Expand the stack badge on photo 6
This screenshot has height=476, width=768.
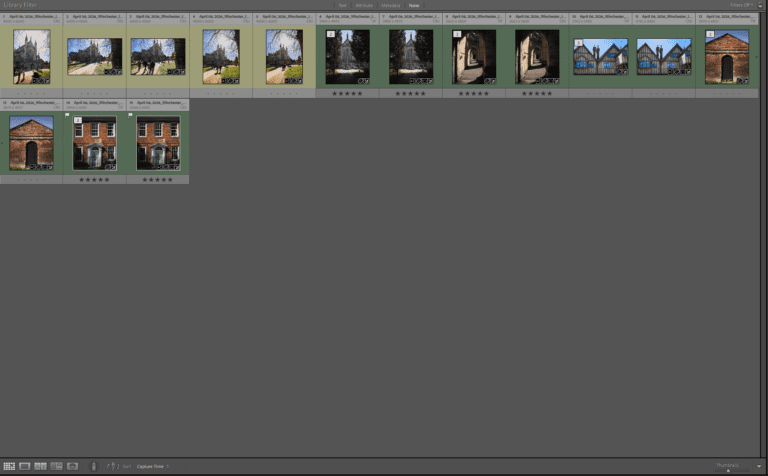tap(331, 34)
